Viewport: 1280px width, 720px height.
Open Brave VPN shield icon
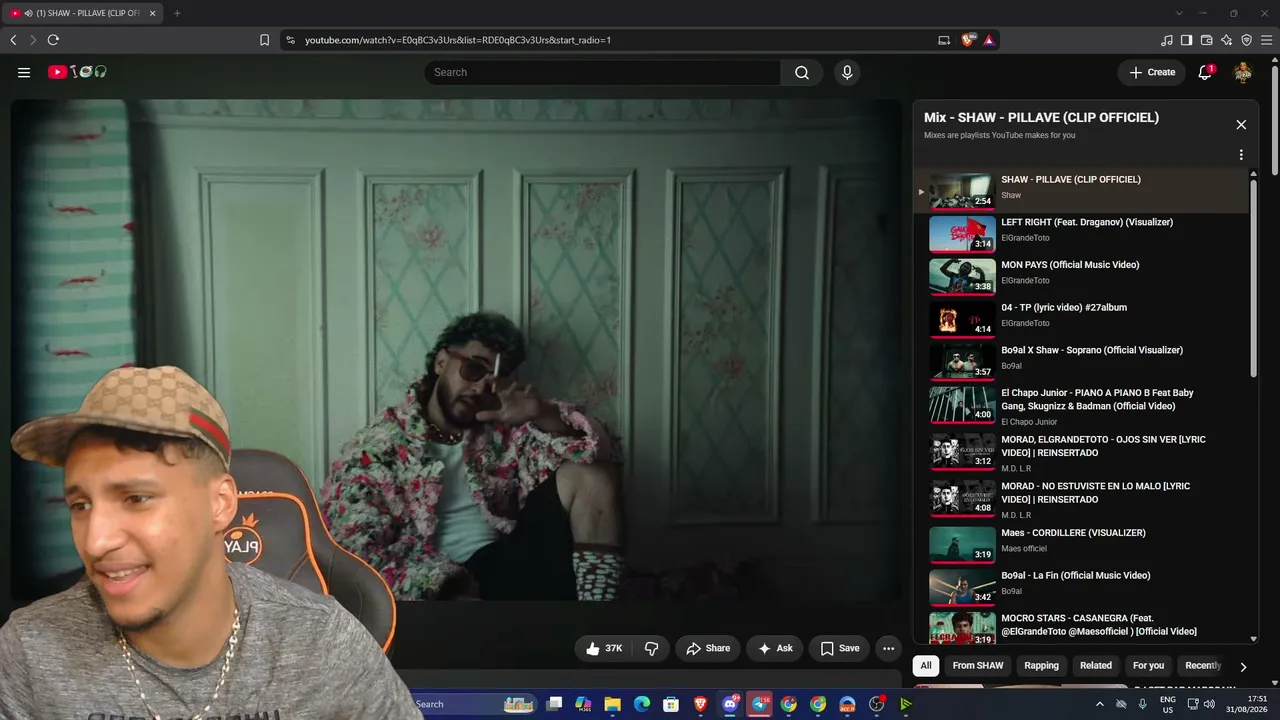pyautogui.click(x=1247, y=40)
